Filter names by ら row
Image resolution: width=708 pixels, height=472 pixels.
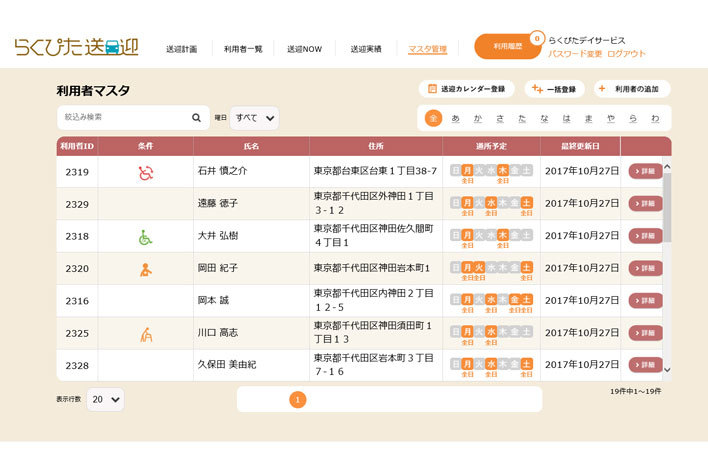point(633,118)
